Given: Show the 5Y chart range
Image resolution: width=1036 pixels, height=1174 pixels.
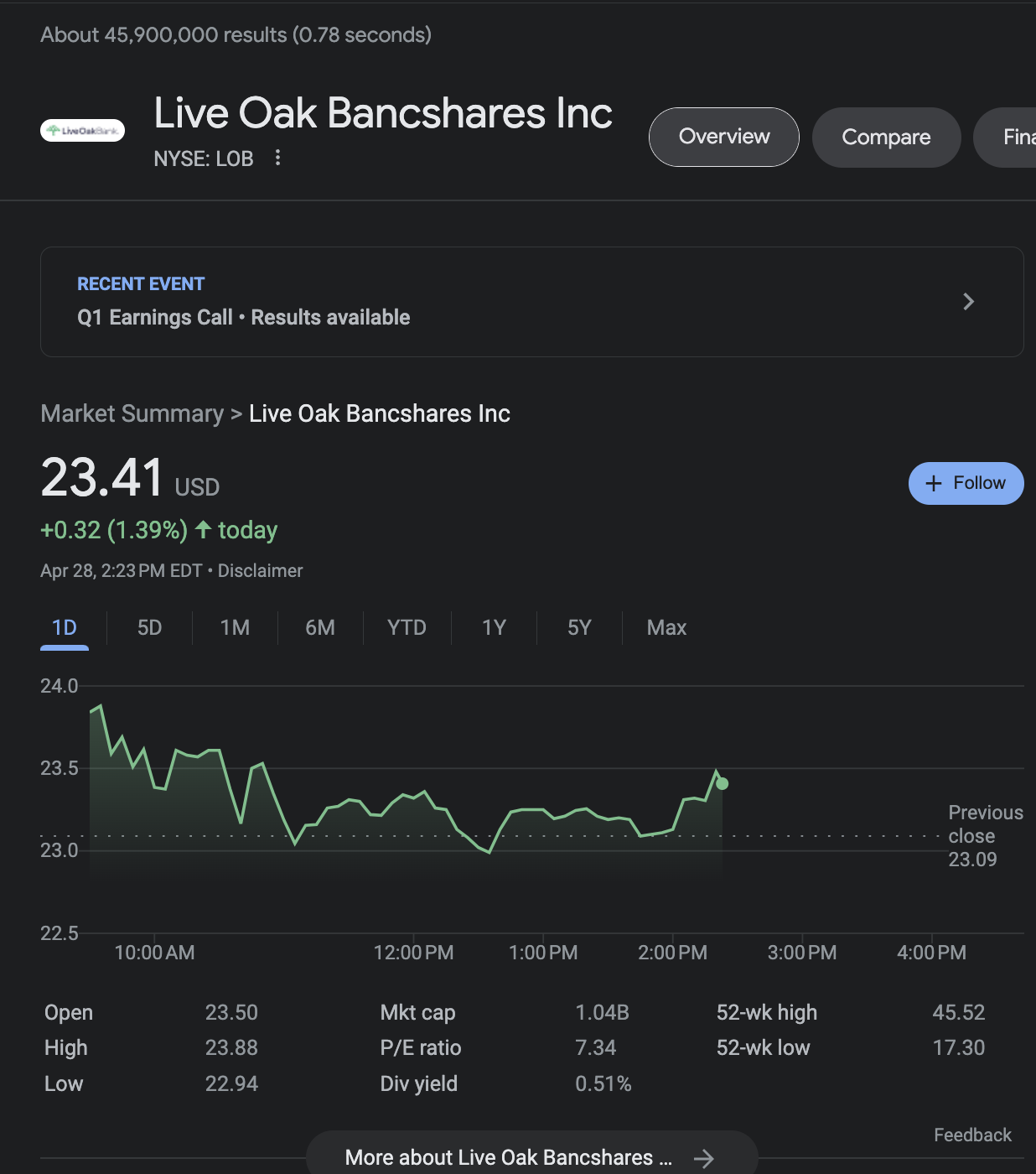Looking at the screenshot, I should tap(579, 628).
